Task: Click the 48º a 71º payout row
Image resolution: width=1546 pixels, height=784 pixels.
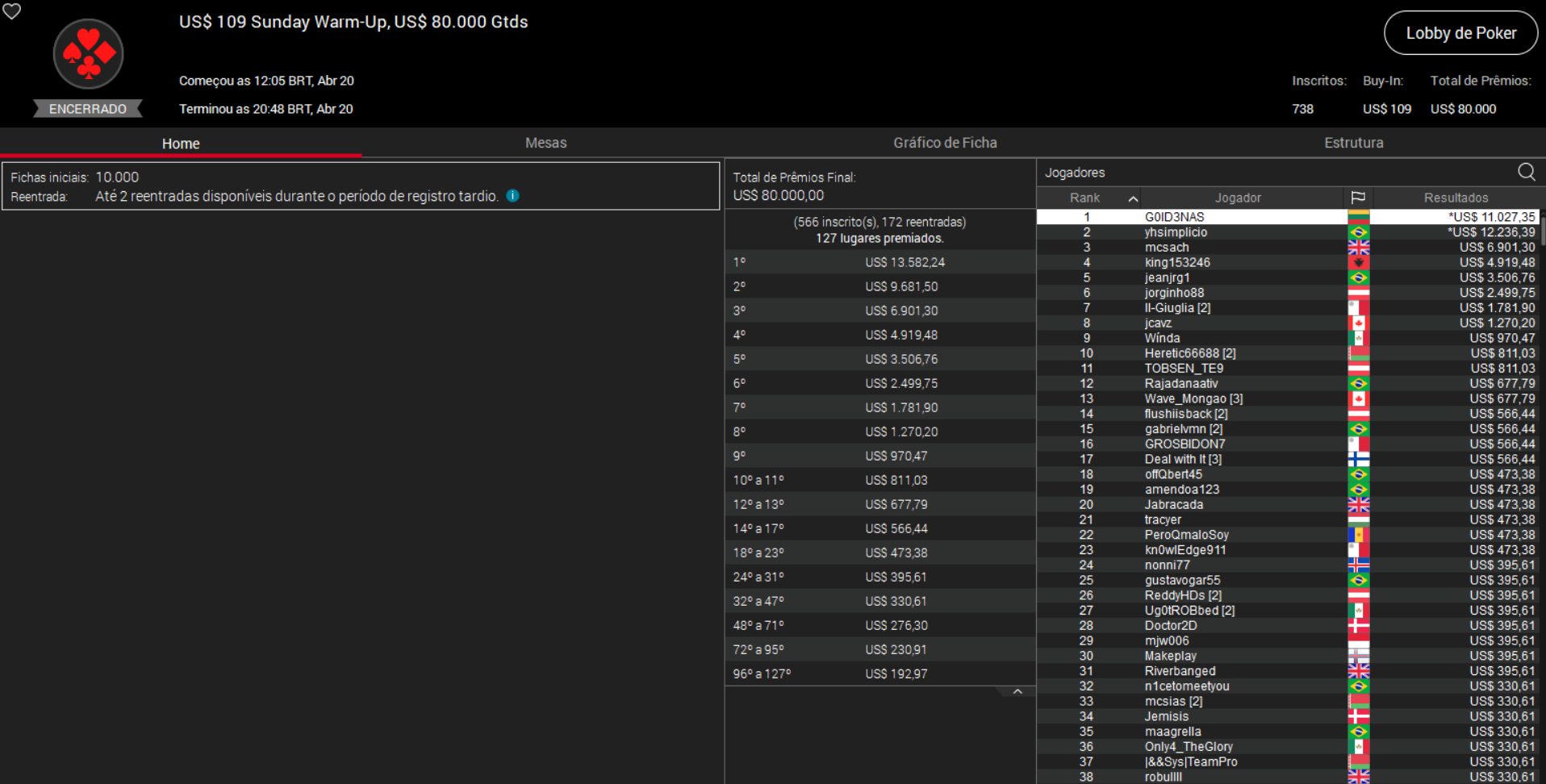Action: coord(880,625)
